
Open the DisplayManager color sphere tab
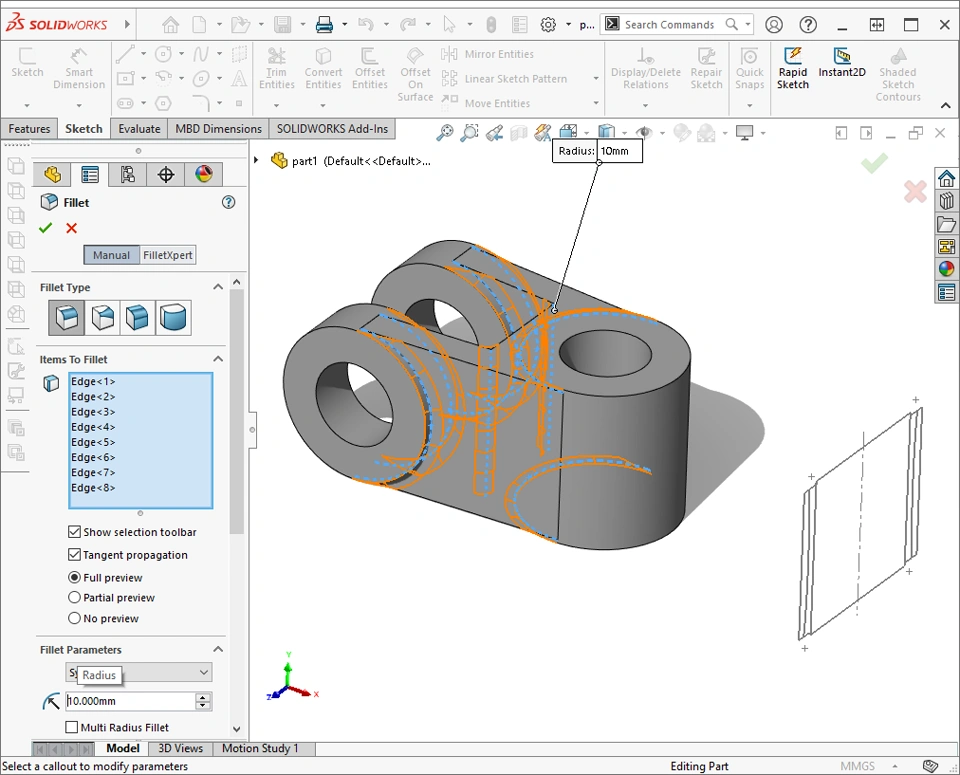point(203,175)
